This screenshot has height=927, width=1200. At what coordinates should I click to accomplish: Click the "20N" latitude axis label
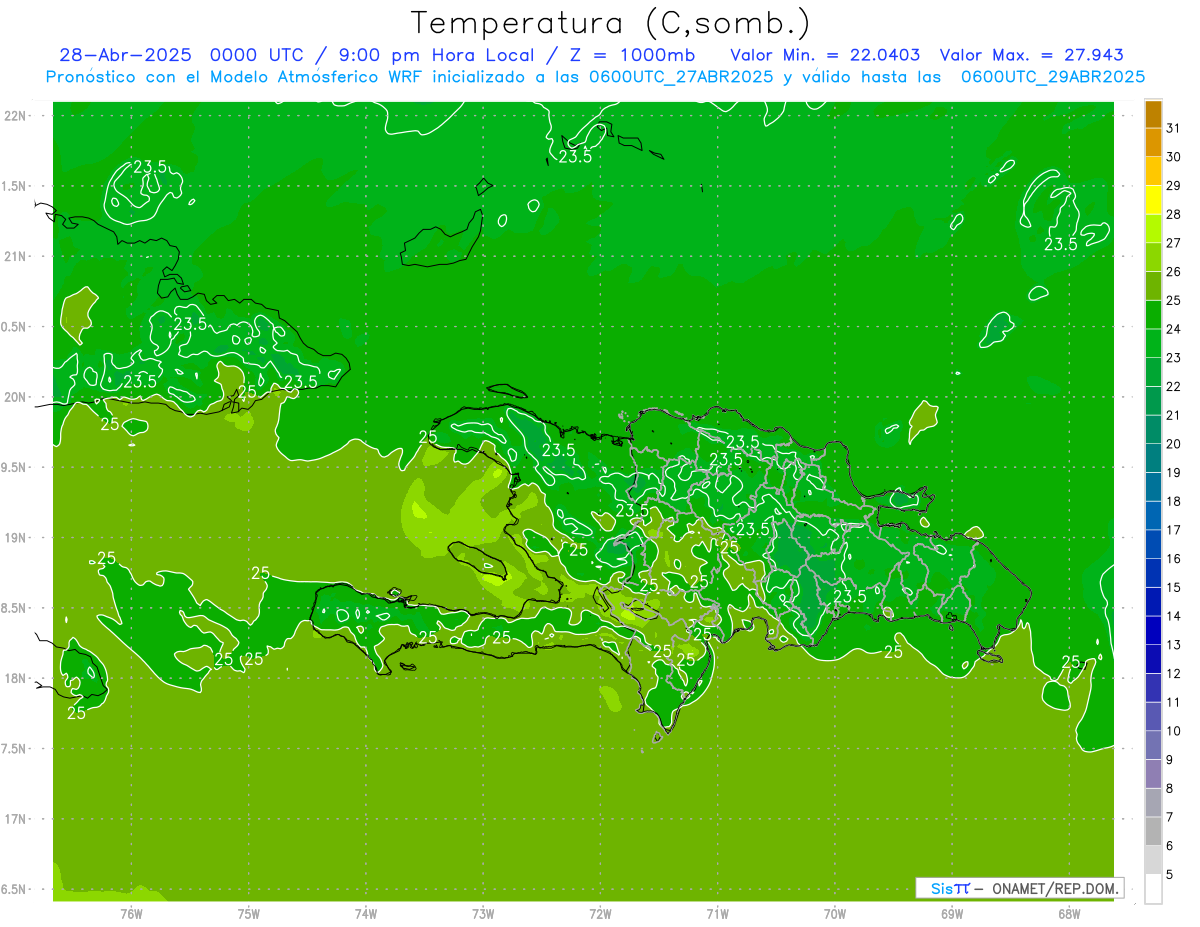pos(14,397)
